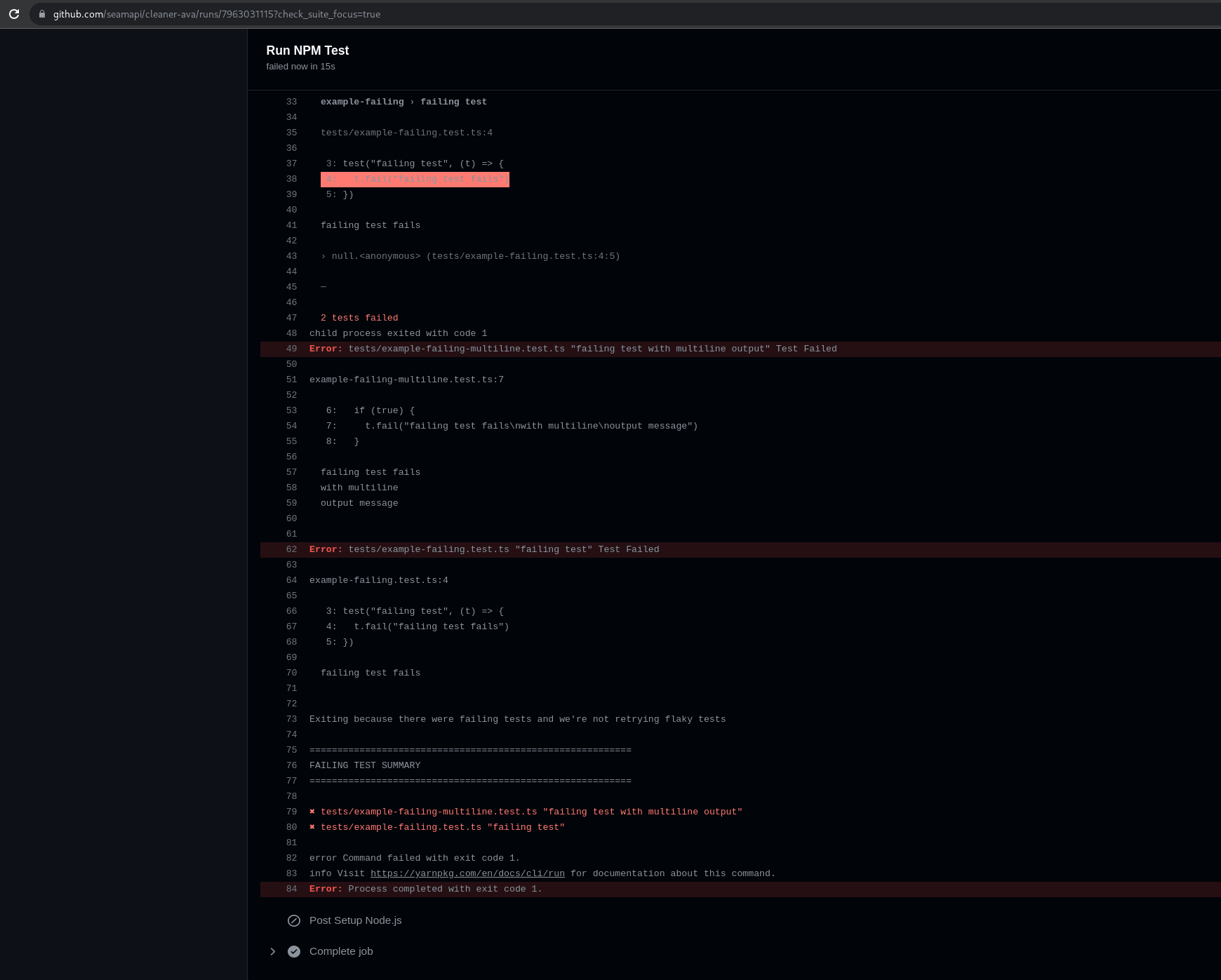The image size is (1221, 980).
Task: Click the red '2 tests failed' log line
Action: [359, 318]
